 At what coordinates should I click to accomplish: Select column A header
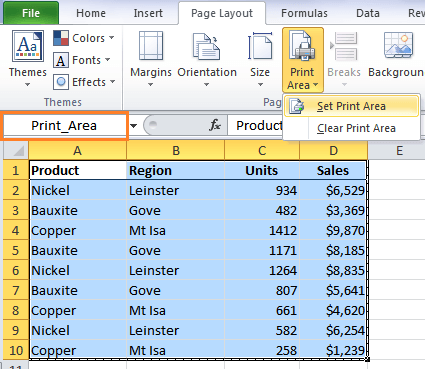[77, 151]
